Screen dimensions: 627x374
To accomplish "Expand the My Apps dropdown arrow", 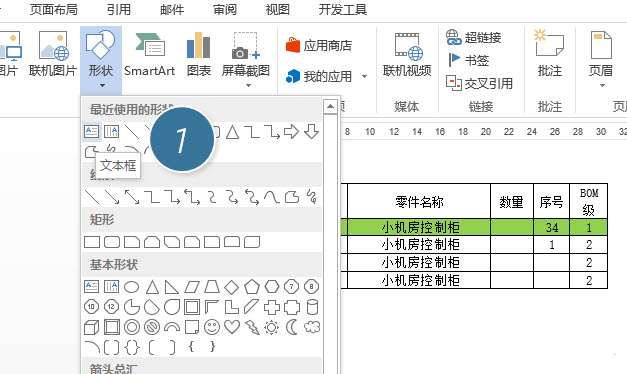I will (364, 76).
